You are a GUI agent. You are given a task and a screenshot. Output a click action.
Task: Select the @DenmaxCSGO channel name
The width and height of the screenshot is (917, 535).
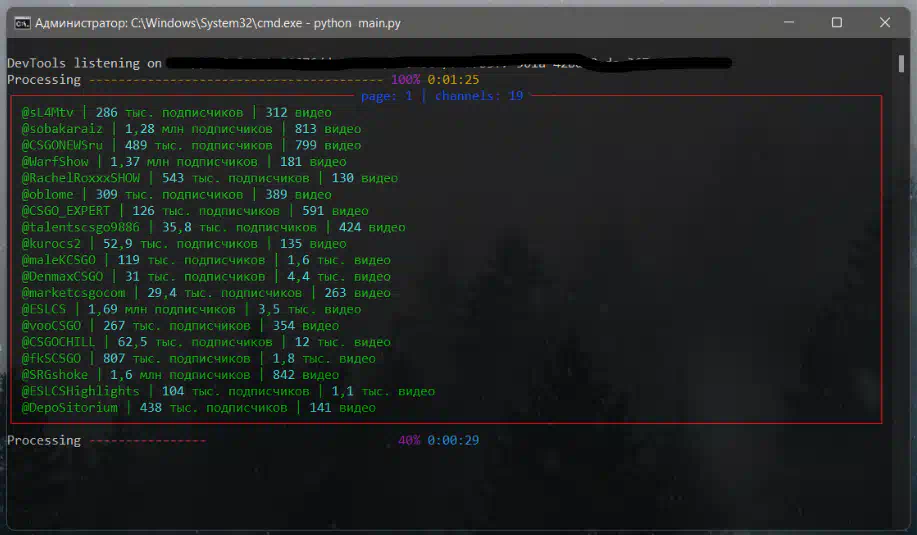tap(63, 276)
